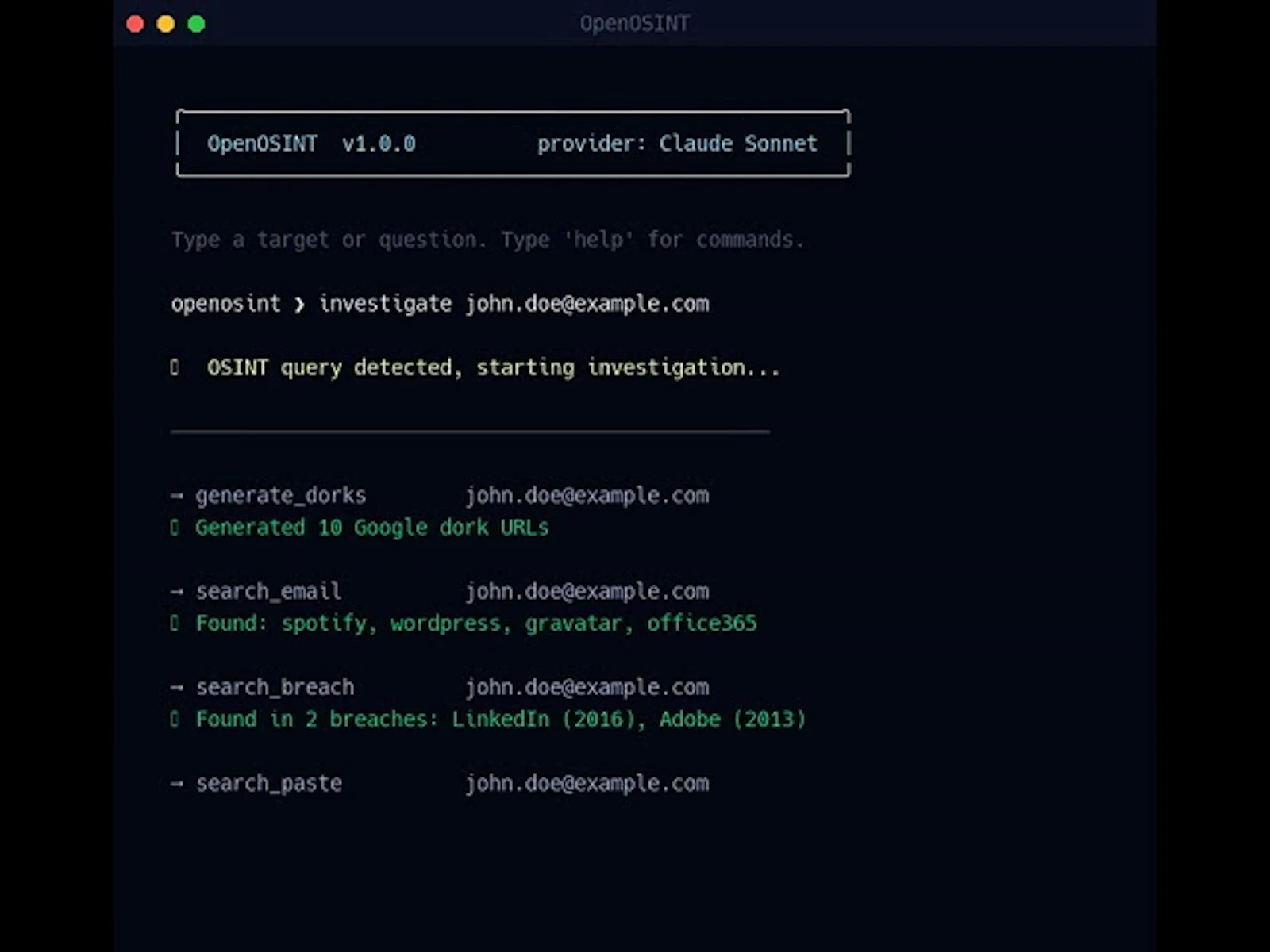Click 'Found: spotify, wordpress, gravatar, office365' line
The height and width of the screenshot is (952, 1270).
tap(476, 624)
